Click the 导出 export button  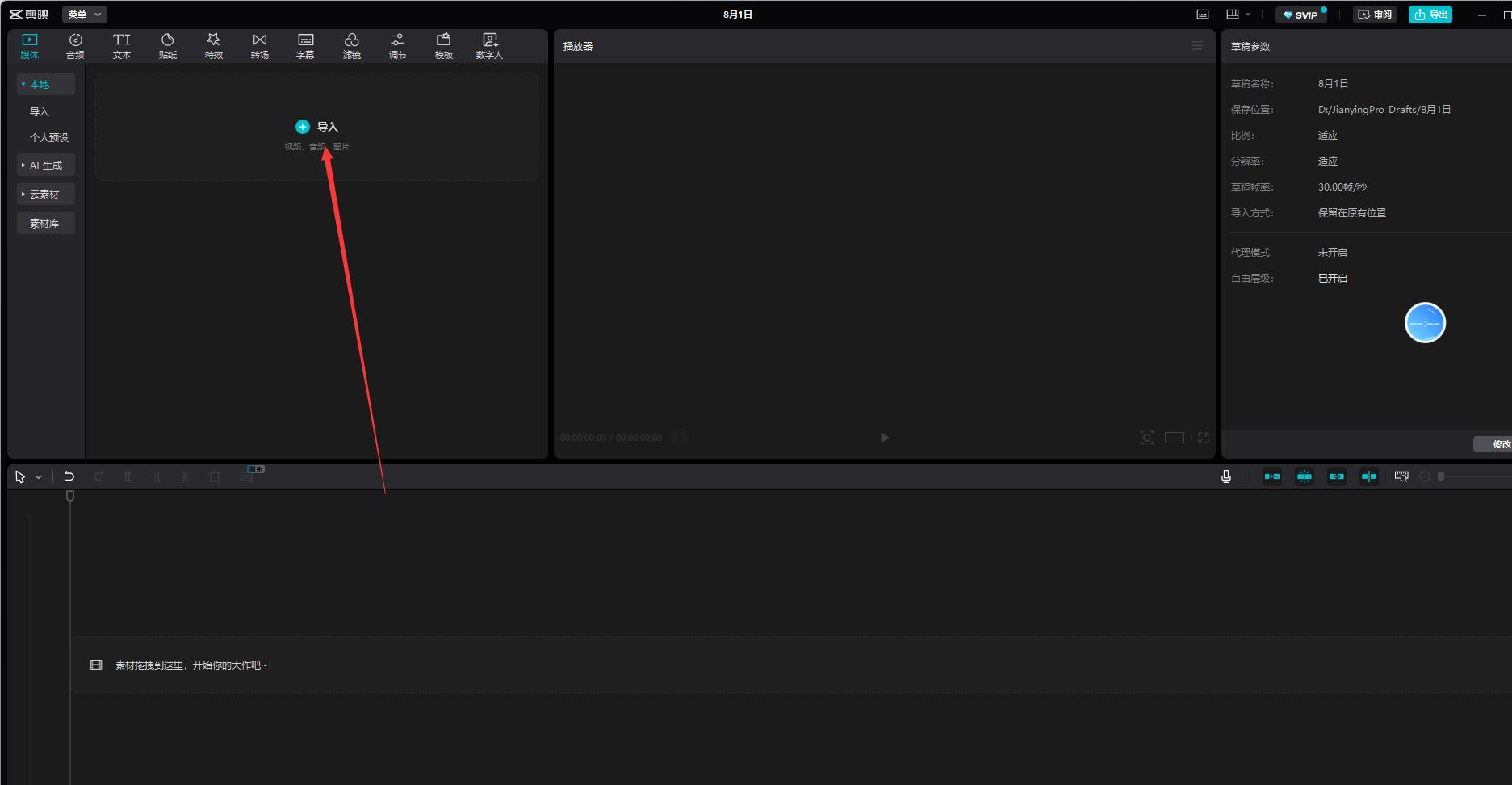click(1430, 15)
